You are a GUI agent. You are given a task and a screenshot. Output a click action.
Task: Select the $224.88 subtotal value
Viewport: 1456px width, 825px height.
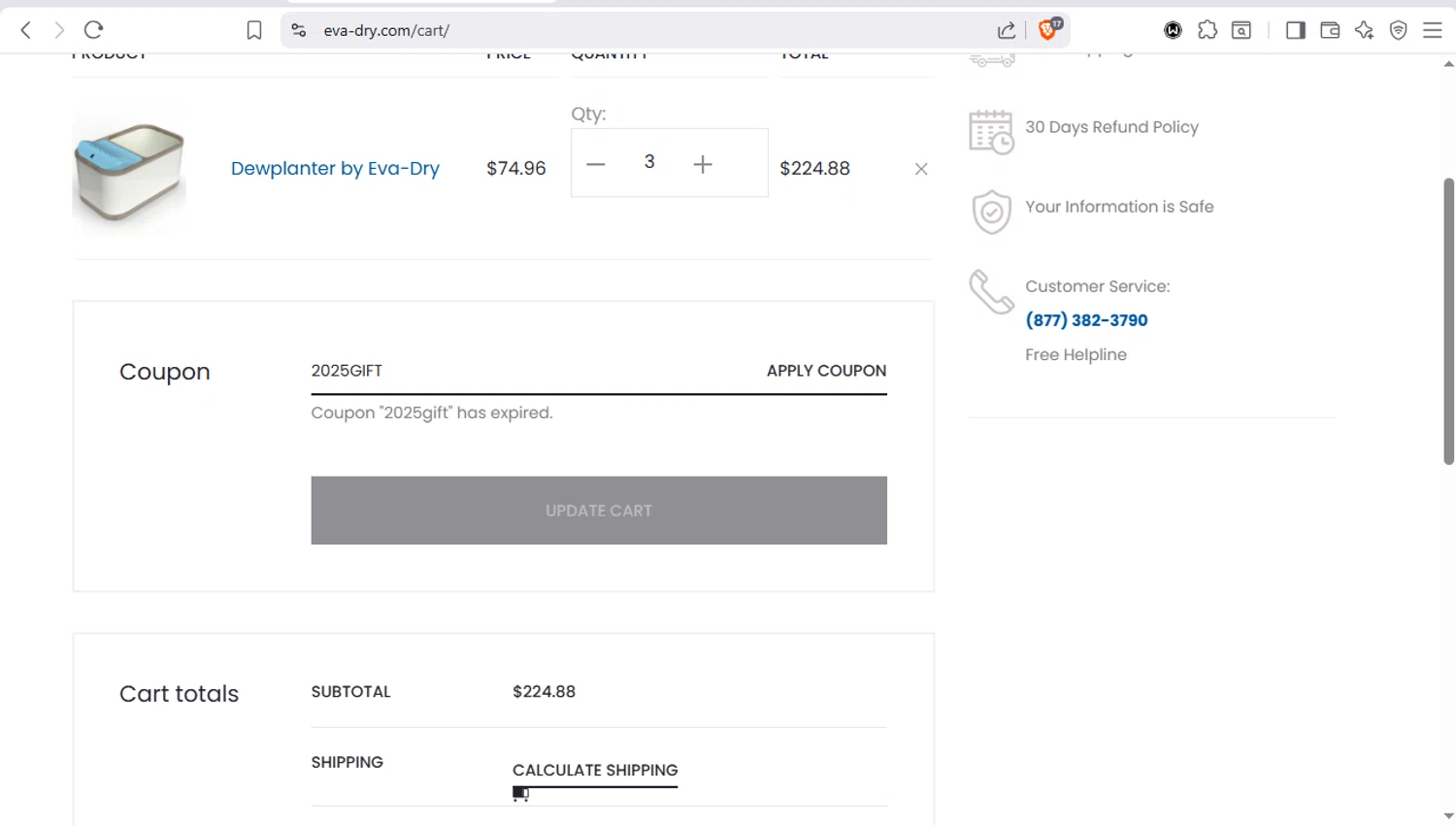544,692
